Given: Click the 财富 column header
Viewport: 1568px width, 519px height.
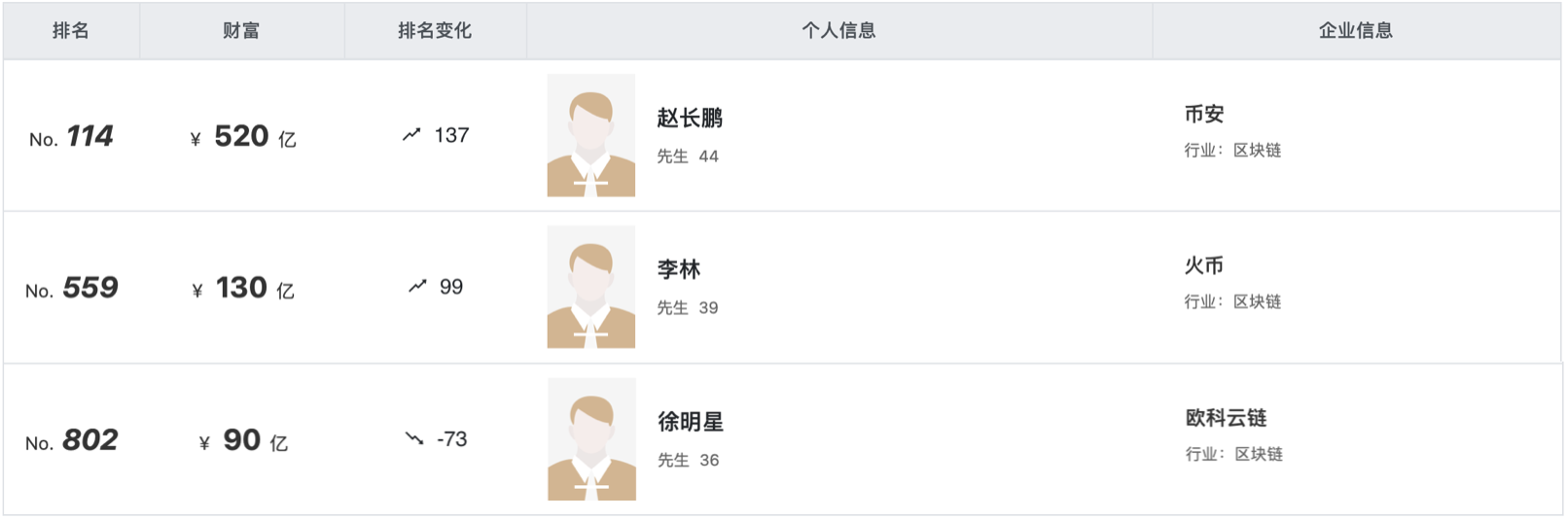Looking at the screenshot, I should tap(241, 31).
